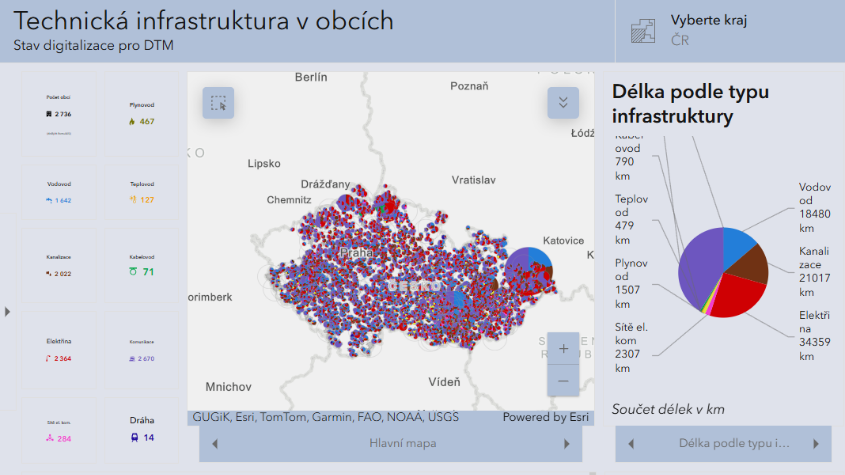Select the Vodovod water indicator card
This screenshot has width=845, height=475.
(58, 192)
